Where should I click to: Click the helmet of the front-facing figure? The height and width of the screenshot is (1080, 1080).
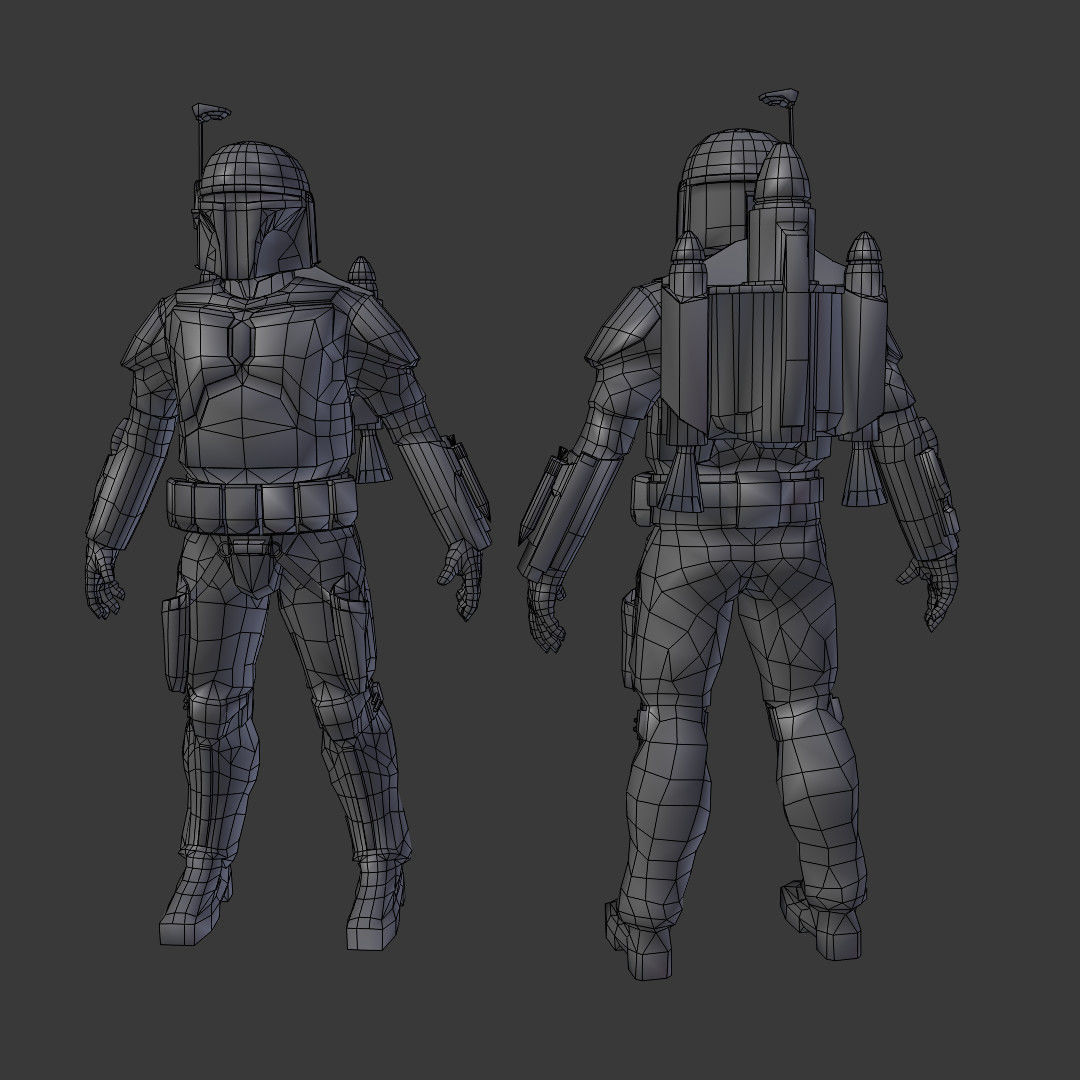(257, 212)
